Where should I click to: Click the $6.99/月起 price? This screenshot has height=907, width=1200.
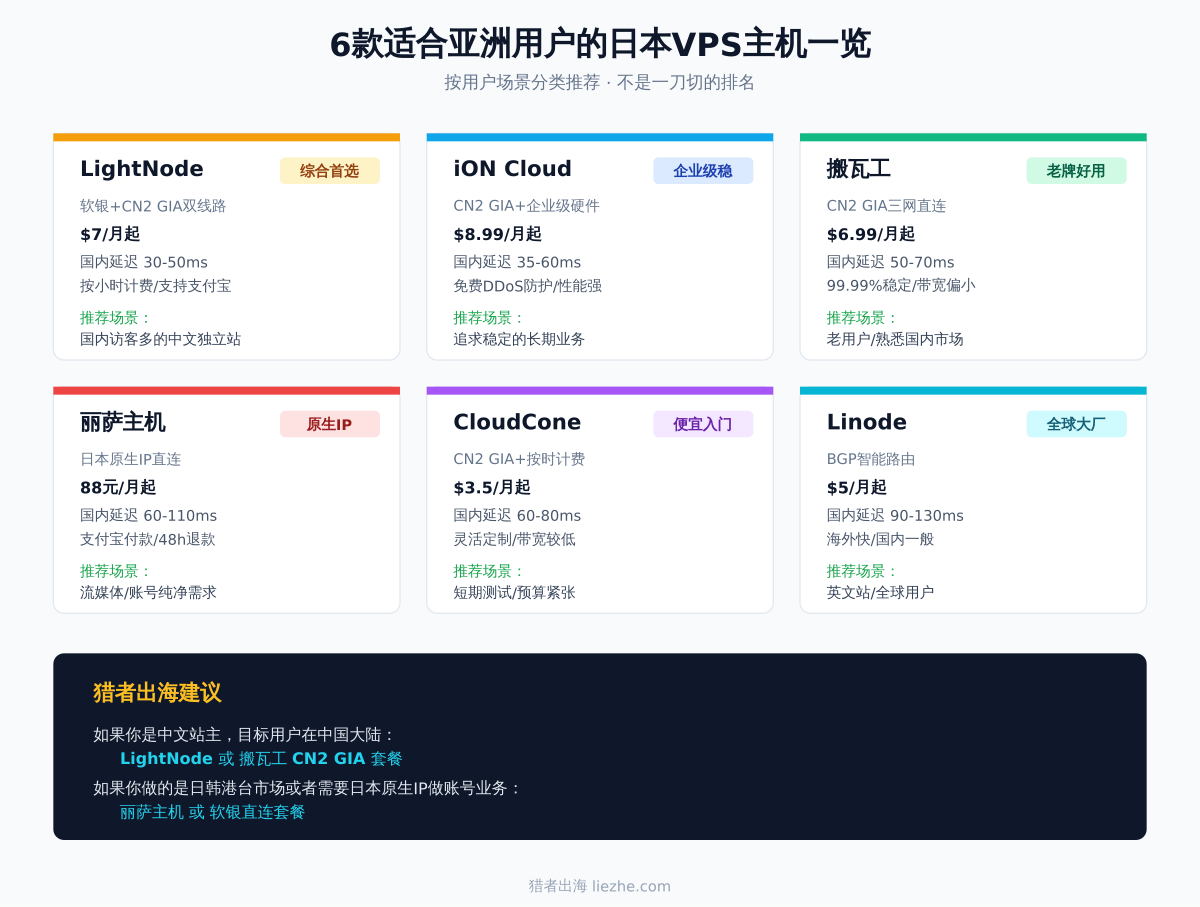(x=870, y=234)
